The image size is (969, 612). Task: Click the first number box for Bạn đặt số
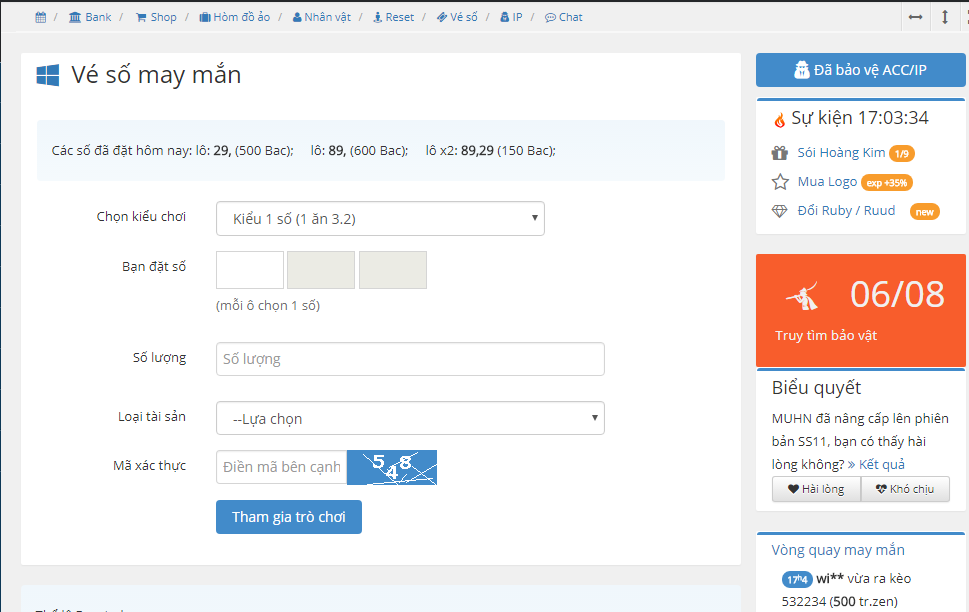250,270
